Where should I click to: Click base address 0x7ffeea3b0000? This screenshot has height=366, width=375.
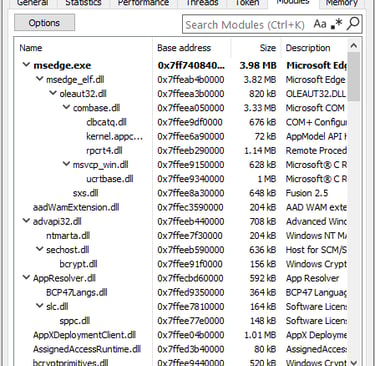(x=191, y=94)
